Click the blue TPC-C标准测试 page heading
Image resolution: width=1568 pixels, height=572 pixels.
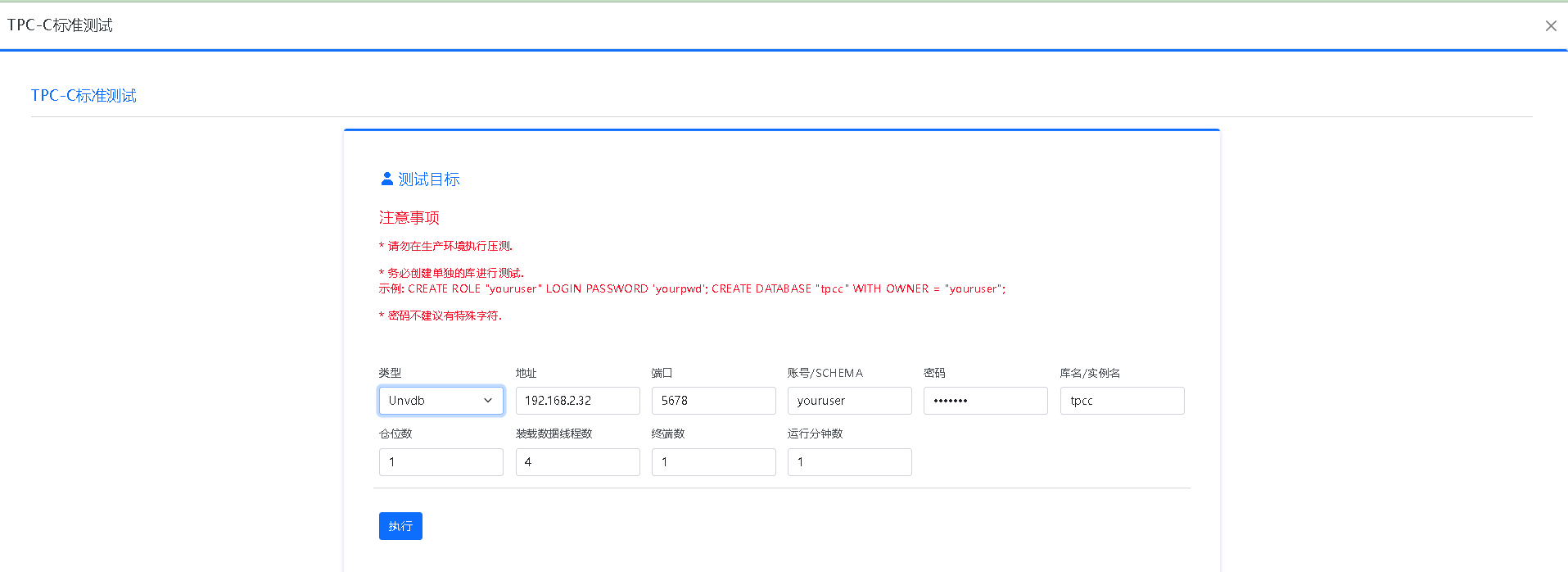point(84,96)
